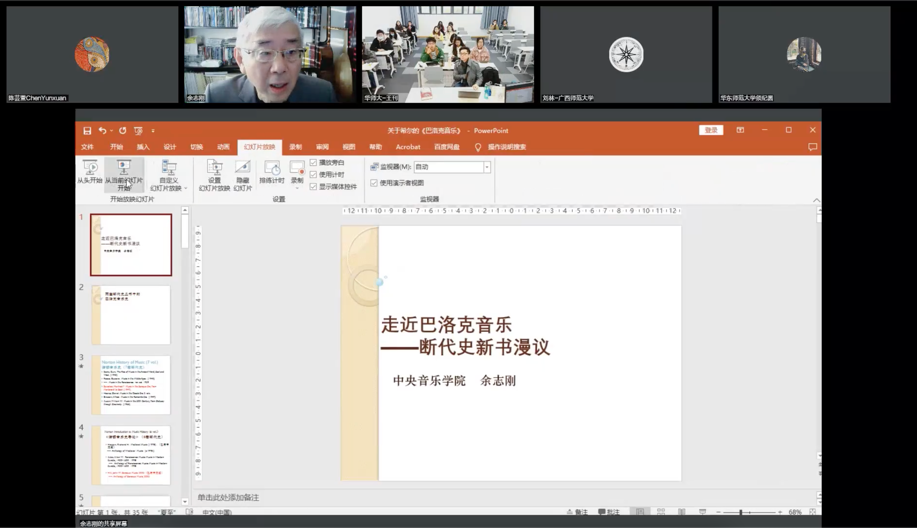The image size is (917, 528).
Task: Uncheck Use Presenter View (使用演示者视图)
Action: point(374,183)
